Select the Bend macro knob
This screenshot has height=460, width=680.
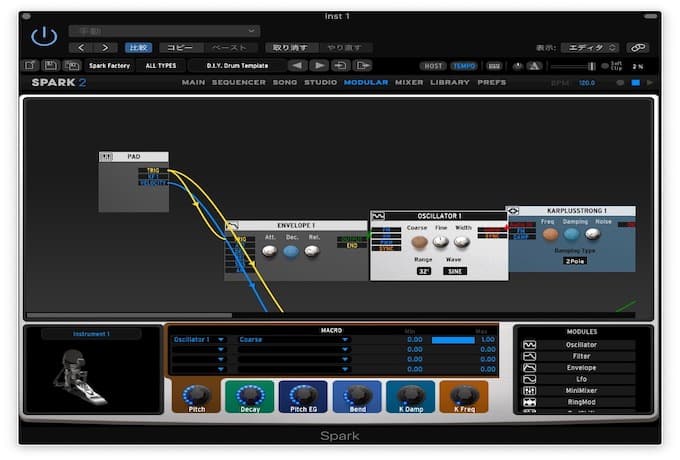click(x=357, y=397)
